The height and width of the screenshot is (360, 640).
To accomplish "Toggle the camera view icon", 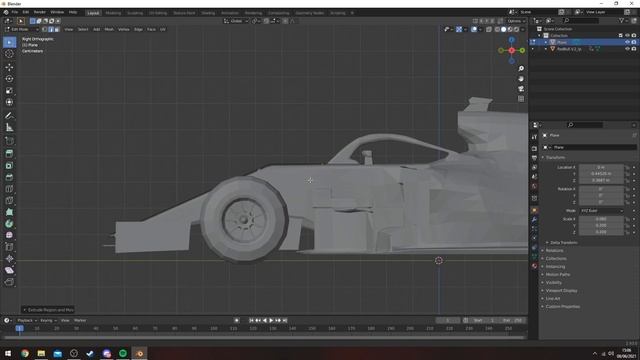I will 521,89.
